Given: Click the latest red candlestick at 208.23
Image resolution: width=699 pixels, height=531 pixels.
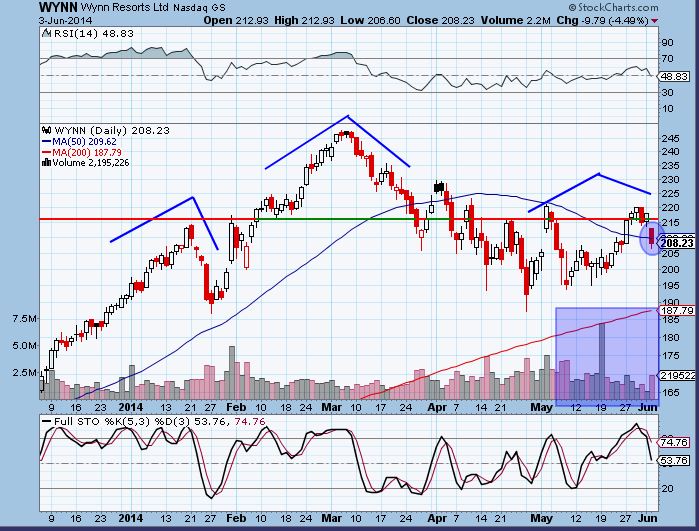Looking at the screenshot, I should click(x=652, y=236).
